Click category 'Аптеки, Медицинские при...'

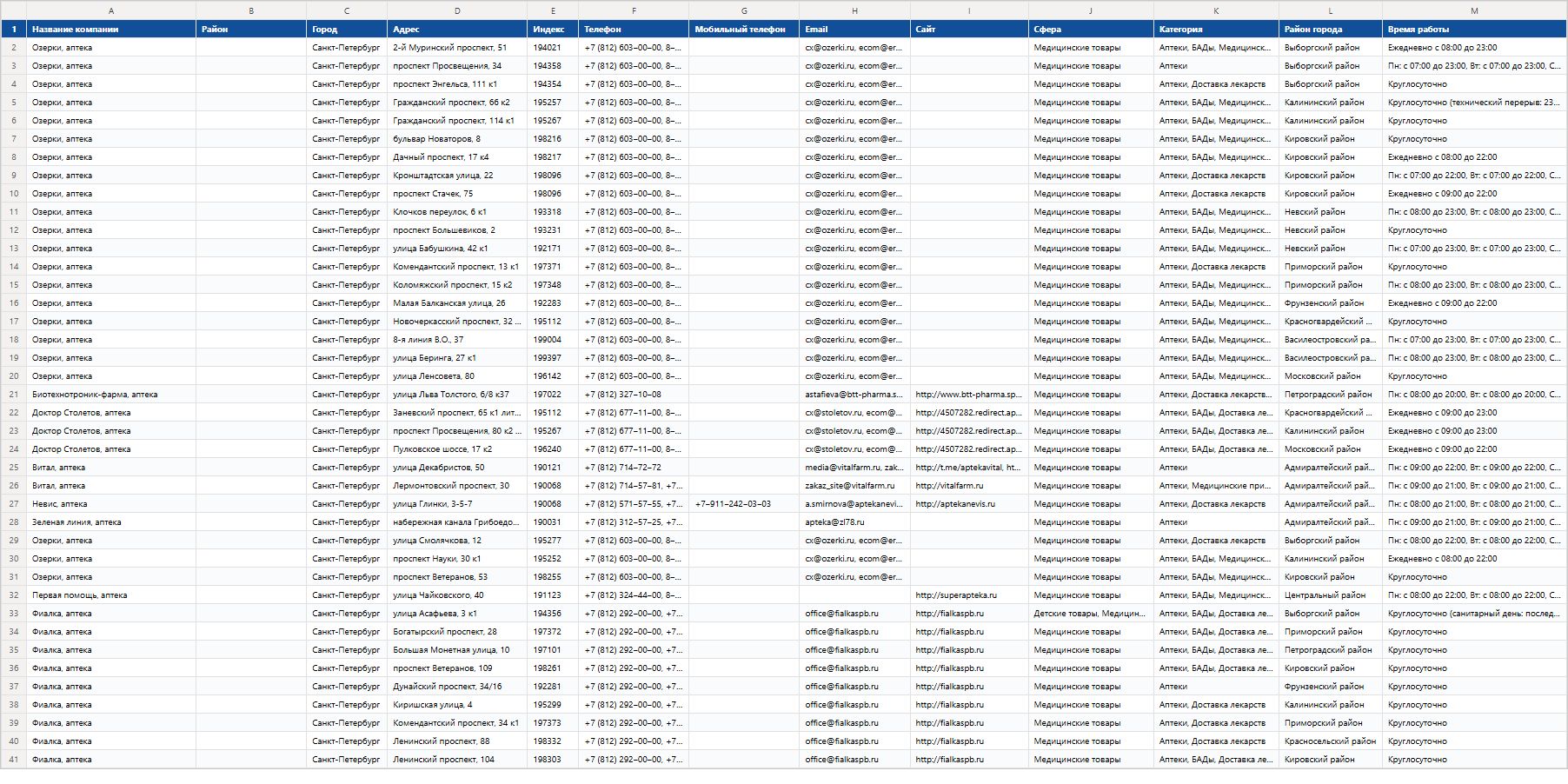[1215, 486]
